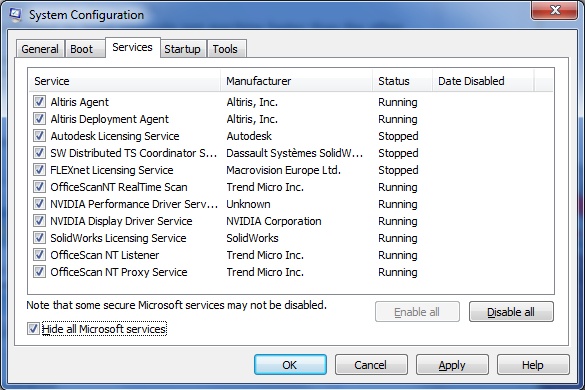
Task: Switch to the Startup tab
Action: point(182,49)
